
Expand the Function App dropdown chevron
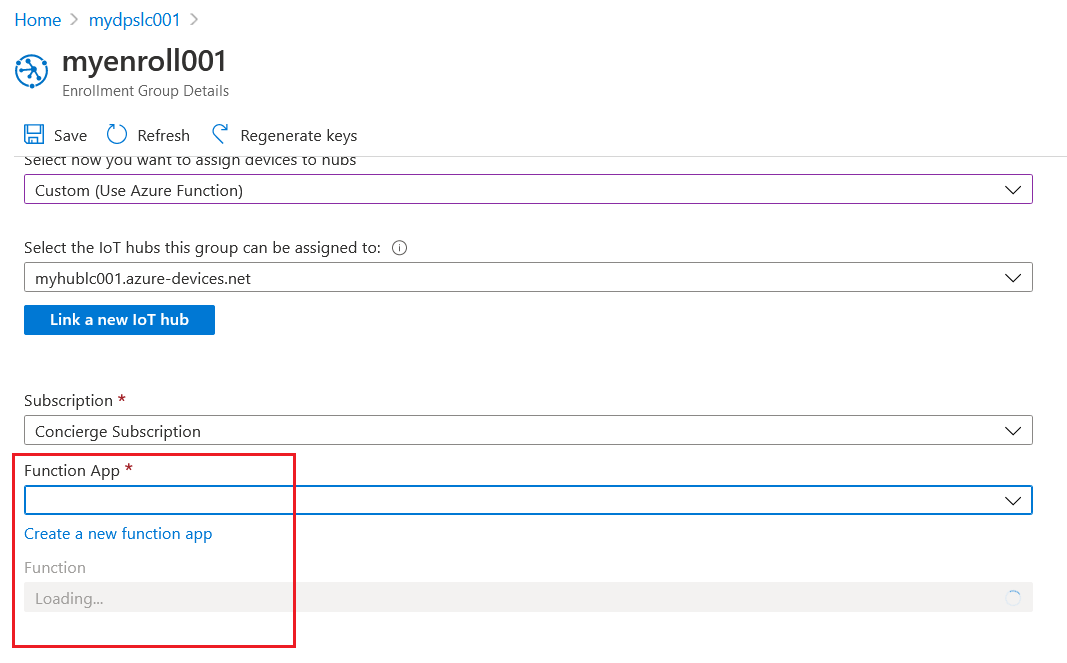pos(1013,500)
